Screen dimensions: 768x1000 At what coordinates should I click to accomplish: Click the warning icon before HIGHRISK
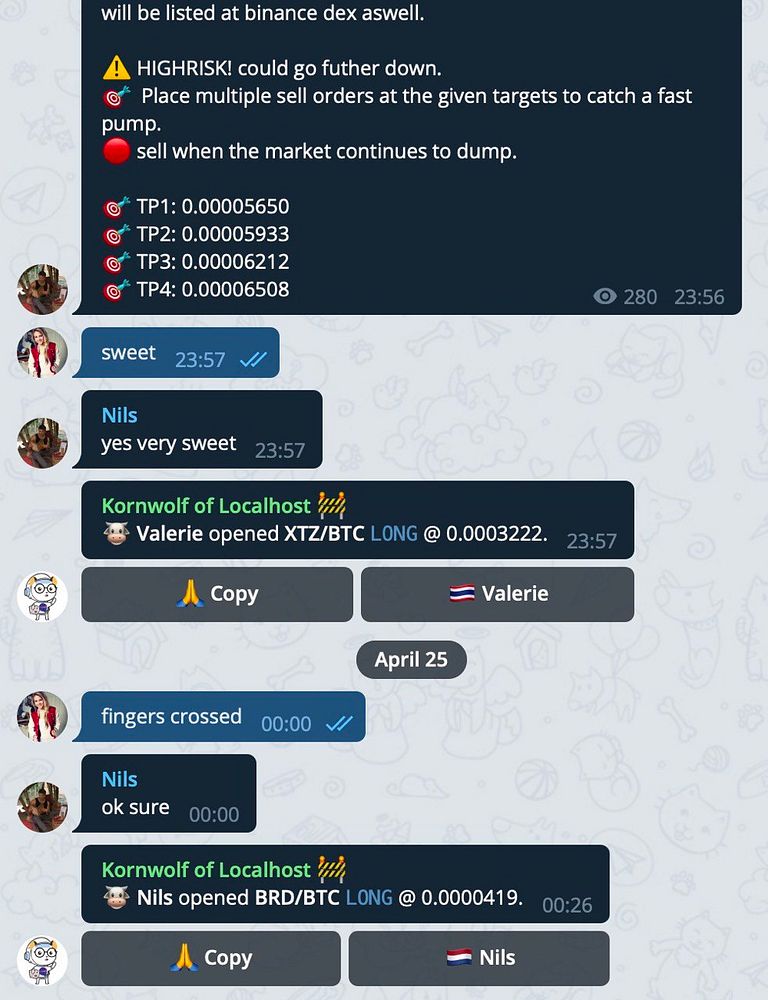[116, 68]
